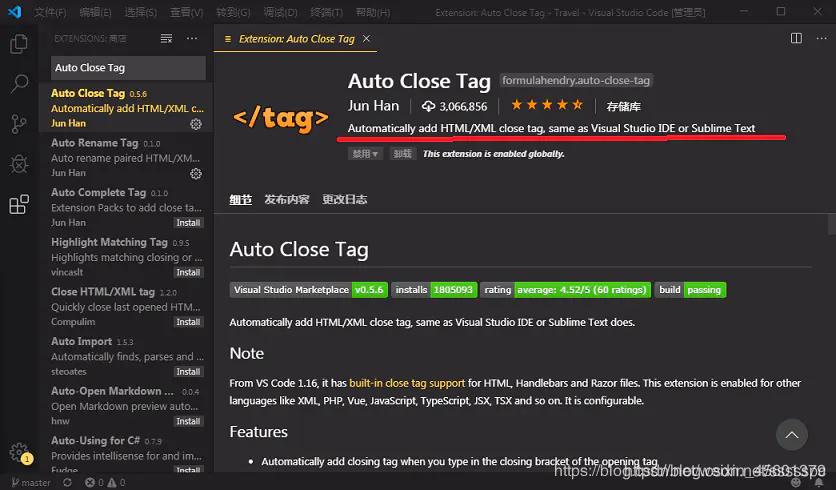Install the Auto Import extension
Viewport: 836px width, 490px height.
[x=188, y=372]
